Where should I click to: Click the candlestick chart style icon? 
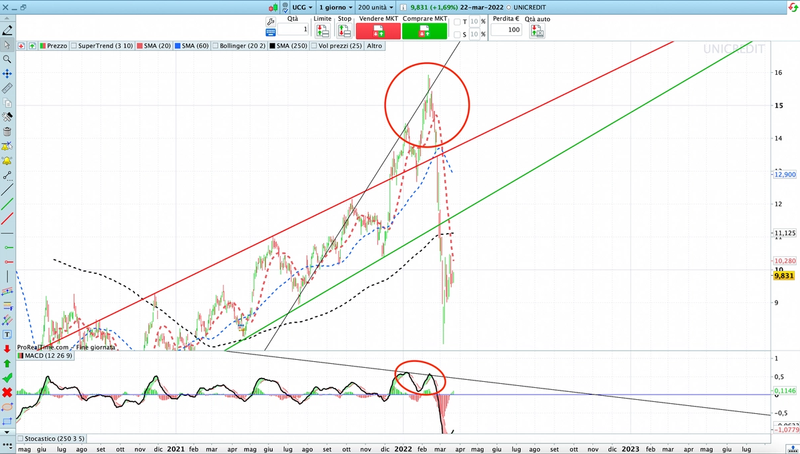coord(274,7)
